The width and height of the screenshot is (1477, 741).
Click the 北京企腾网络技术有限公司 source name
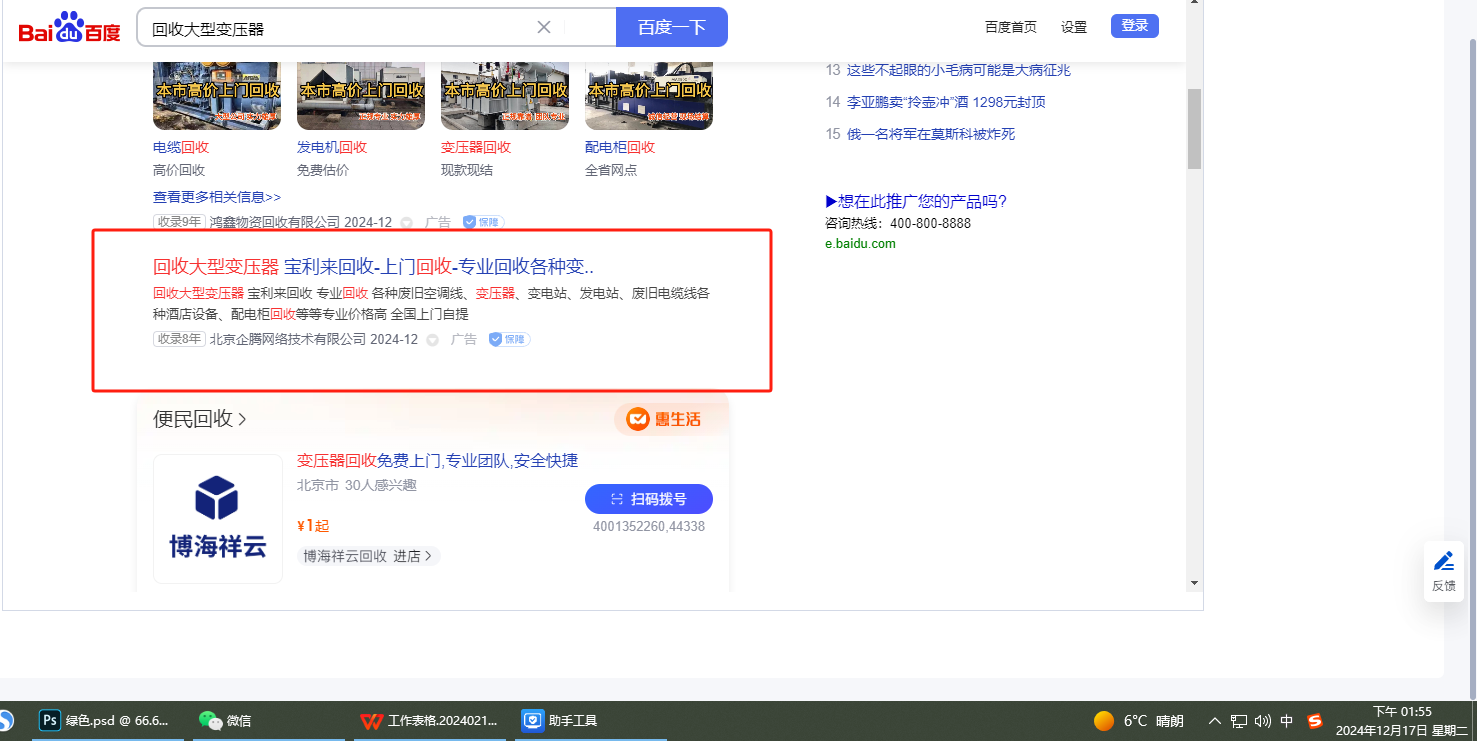point(288,339)
